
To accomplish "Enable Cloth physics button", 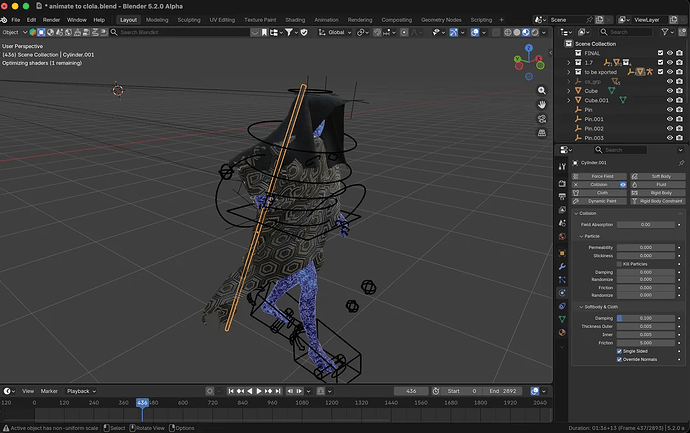I will 599,193.
